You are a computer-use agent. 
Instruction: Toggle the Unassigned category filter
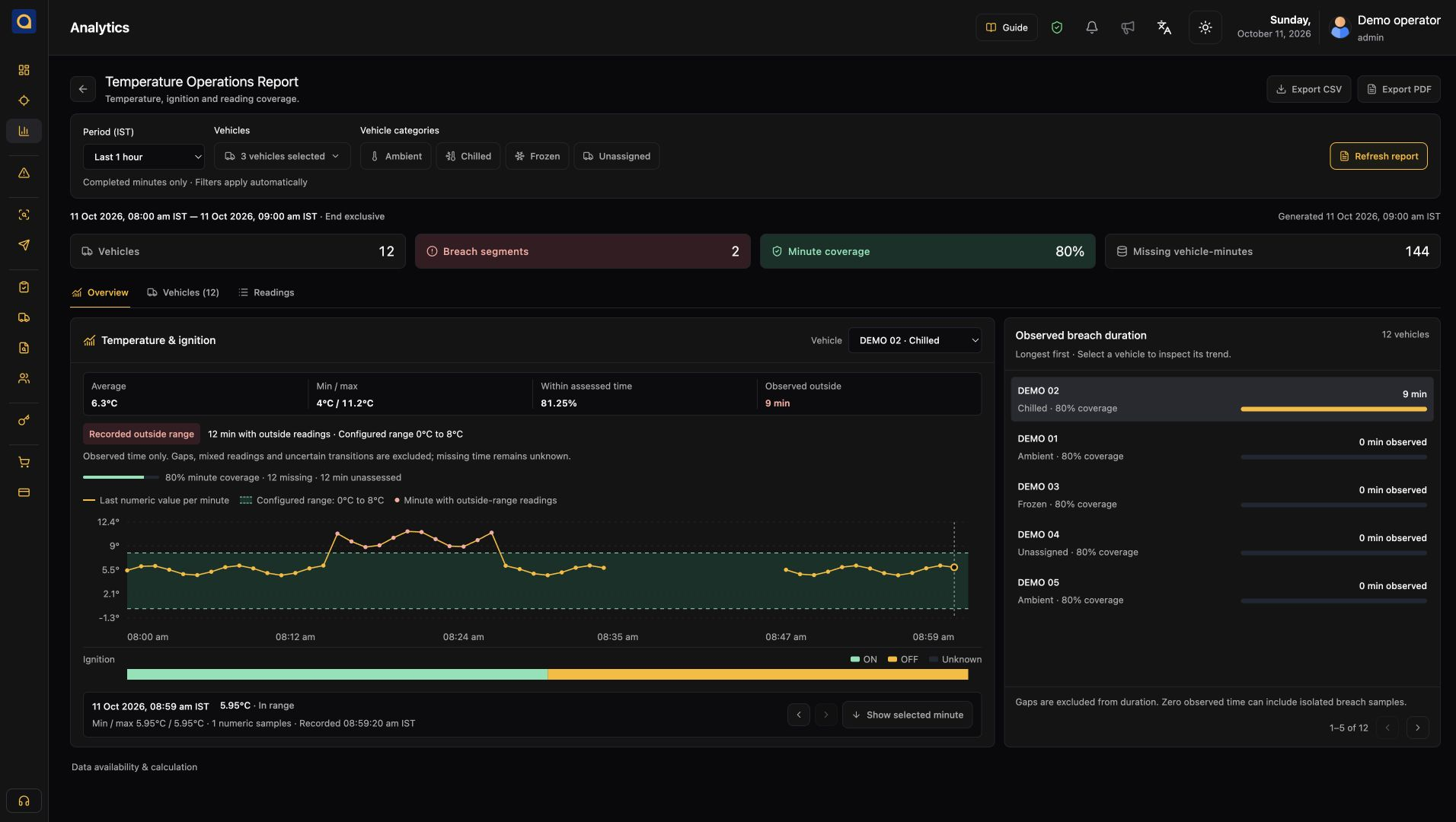click(616, 156)
